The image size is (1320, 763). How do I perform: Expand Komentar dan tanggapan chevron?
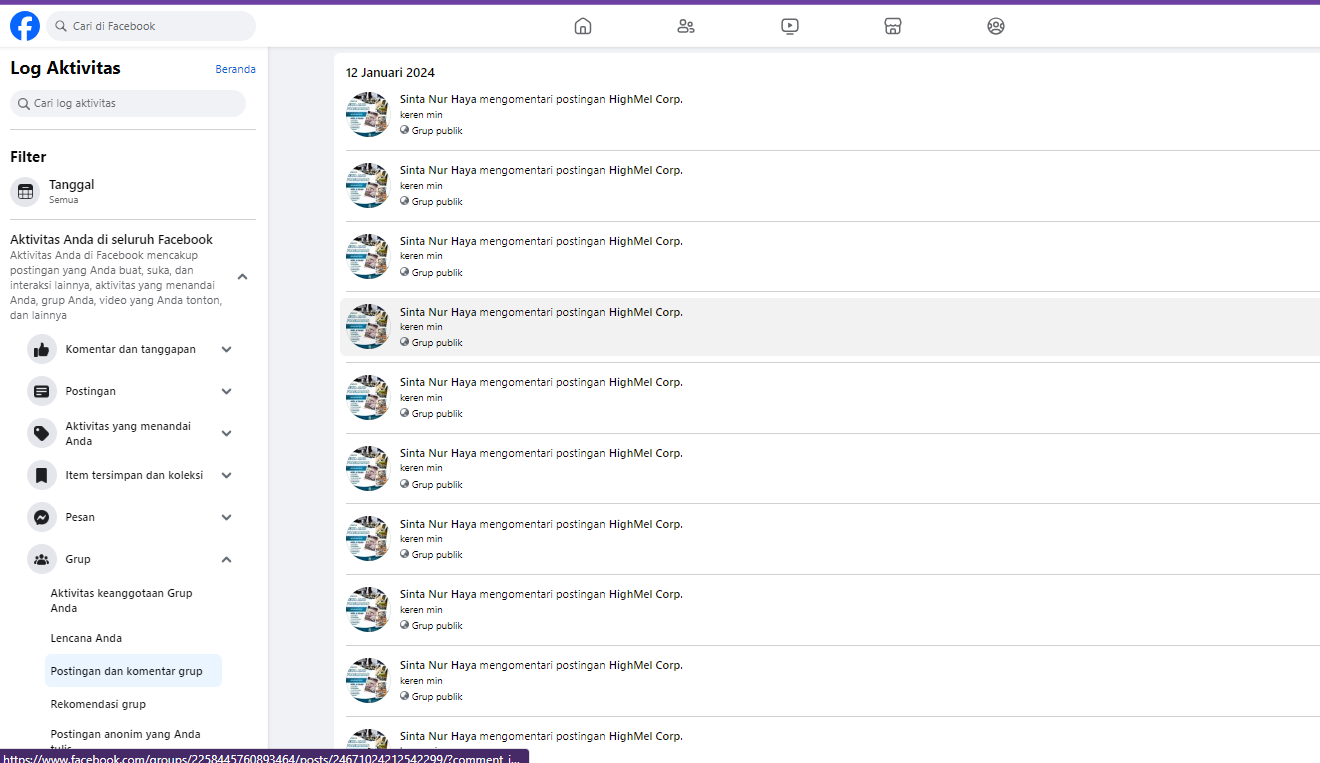(x=227, y=349)
